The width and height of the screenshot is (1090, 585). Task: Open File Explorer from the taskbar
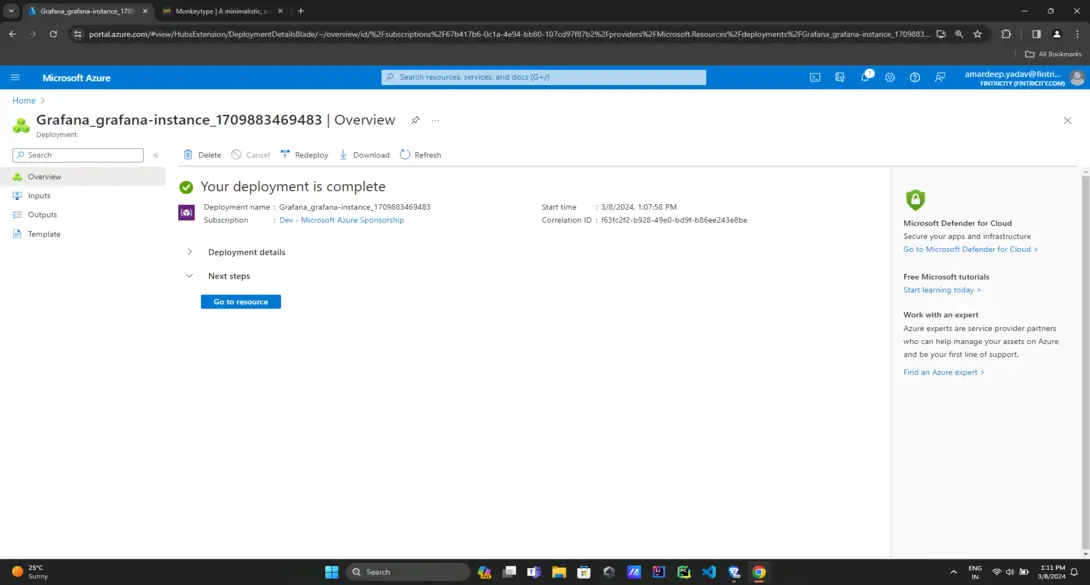point(559,572)
